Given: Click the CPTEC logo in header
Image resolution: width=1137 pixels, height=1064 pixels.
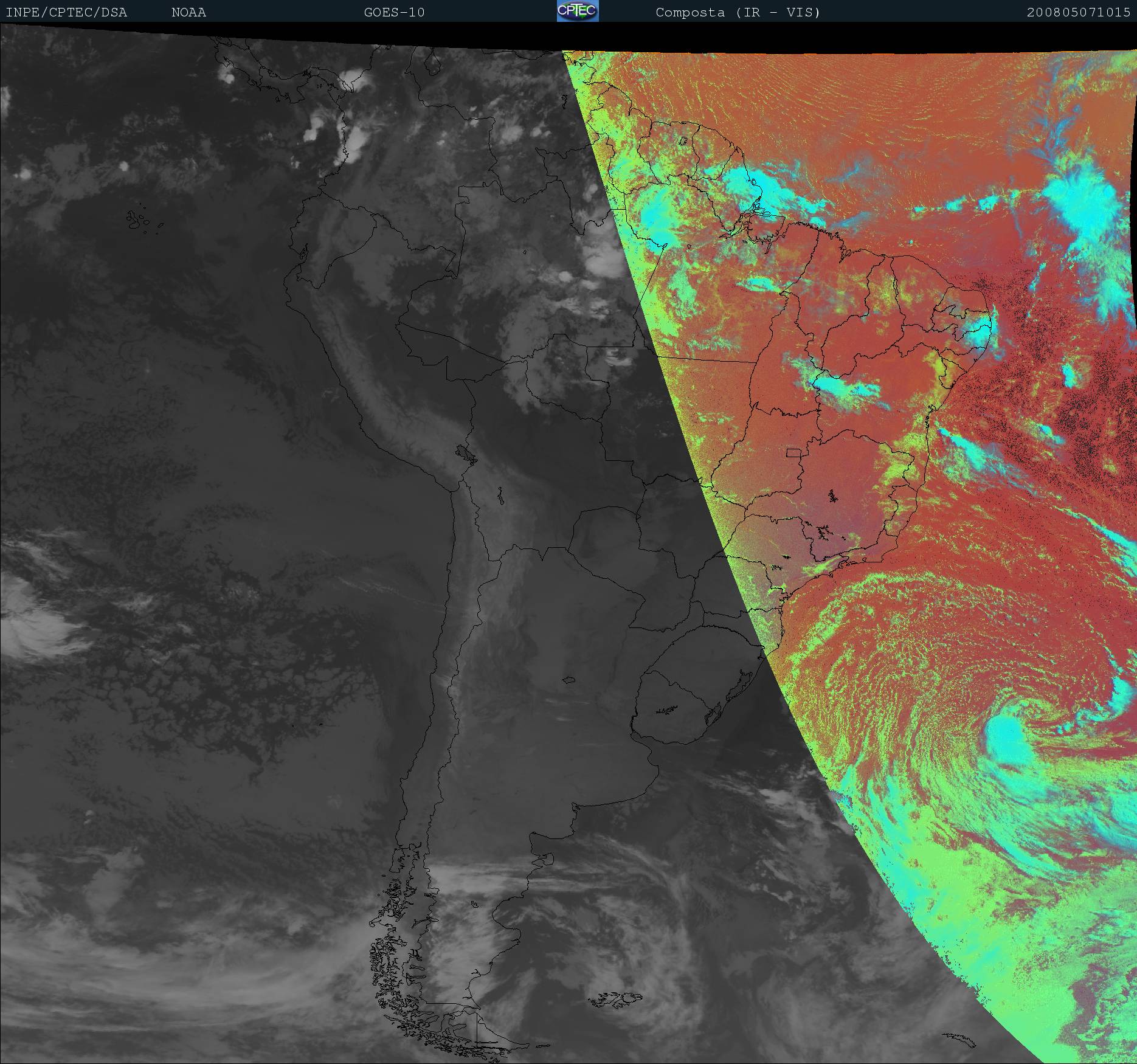Looking at the screenshot, I should (578, 11).
